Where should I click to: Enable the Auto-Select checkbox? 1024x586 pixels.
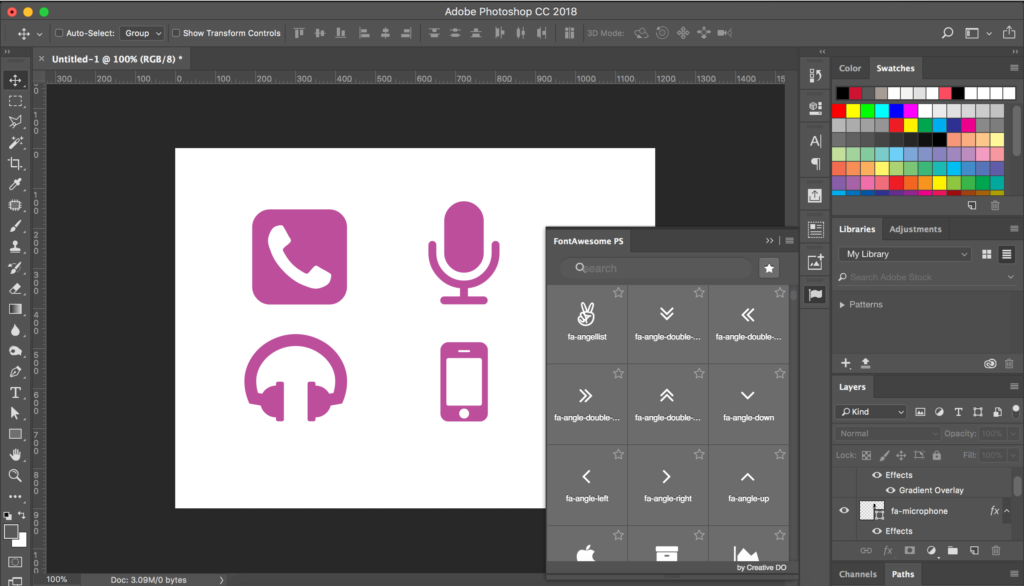click(59, 33)
